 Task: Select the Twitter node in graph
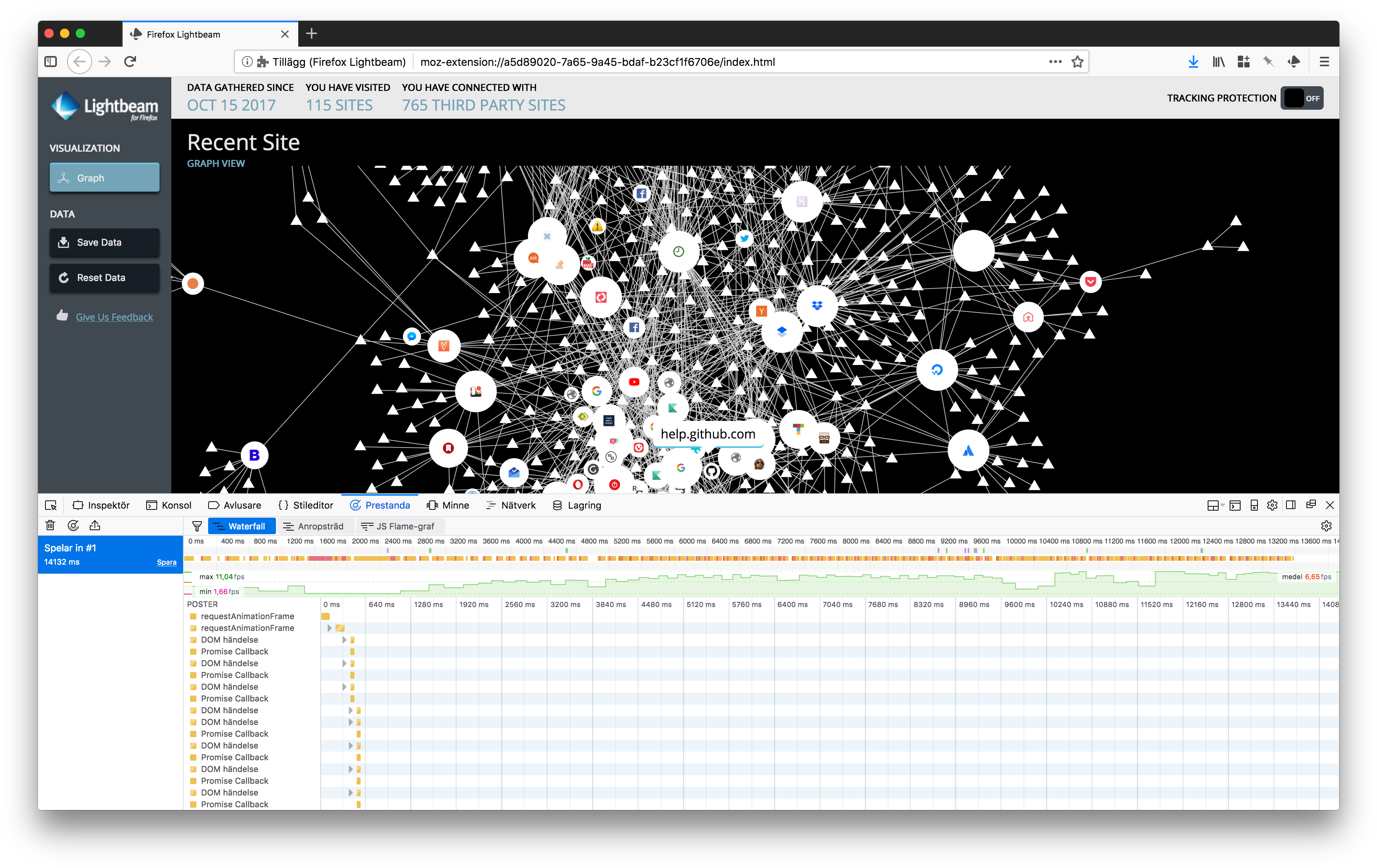(744, 238)
